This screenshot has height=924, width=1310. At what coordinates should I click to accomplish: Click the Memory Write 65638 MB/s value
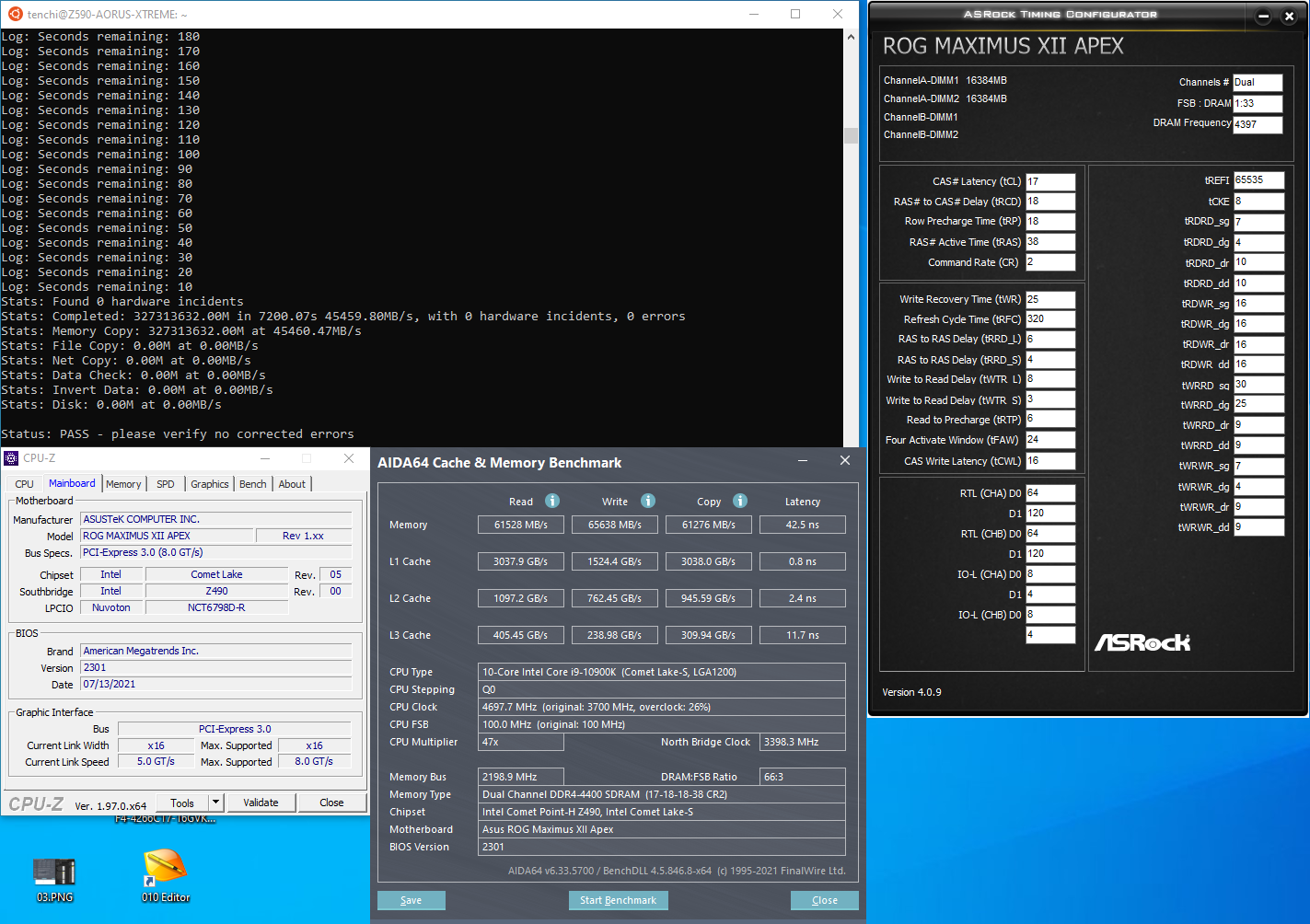614,525
